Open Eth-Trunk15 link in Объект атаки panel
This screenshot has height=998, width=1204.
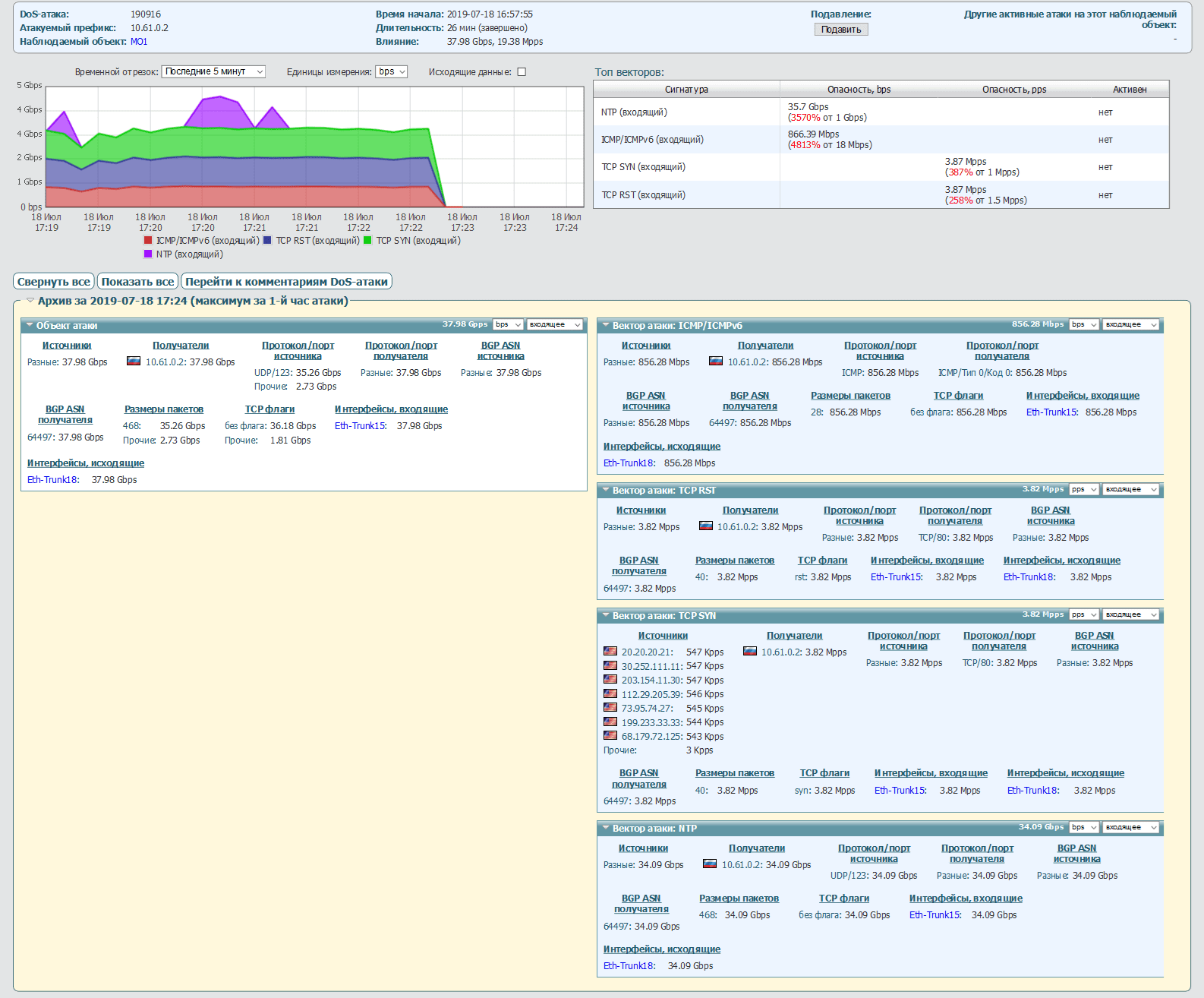tap(361, 426)
